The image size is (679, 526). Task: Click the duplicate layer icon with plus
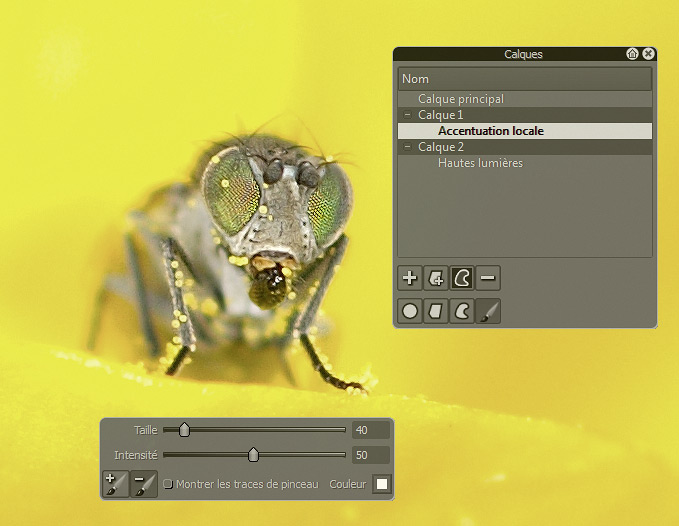(x=436, y=278)
